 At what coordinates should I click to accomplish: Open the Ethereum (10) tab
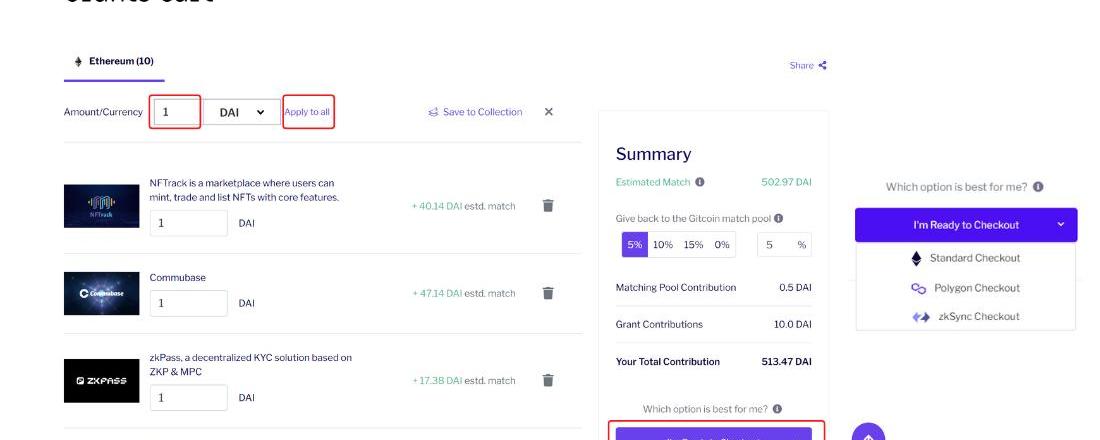pos(114,62)
